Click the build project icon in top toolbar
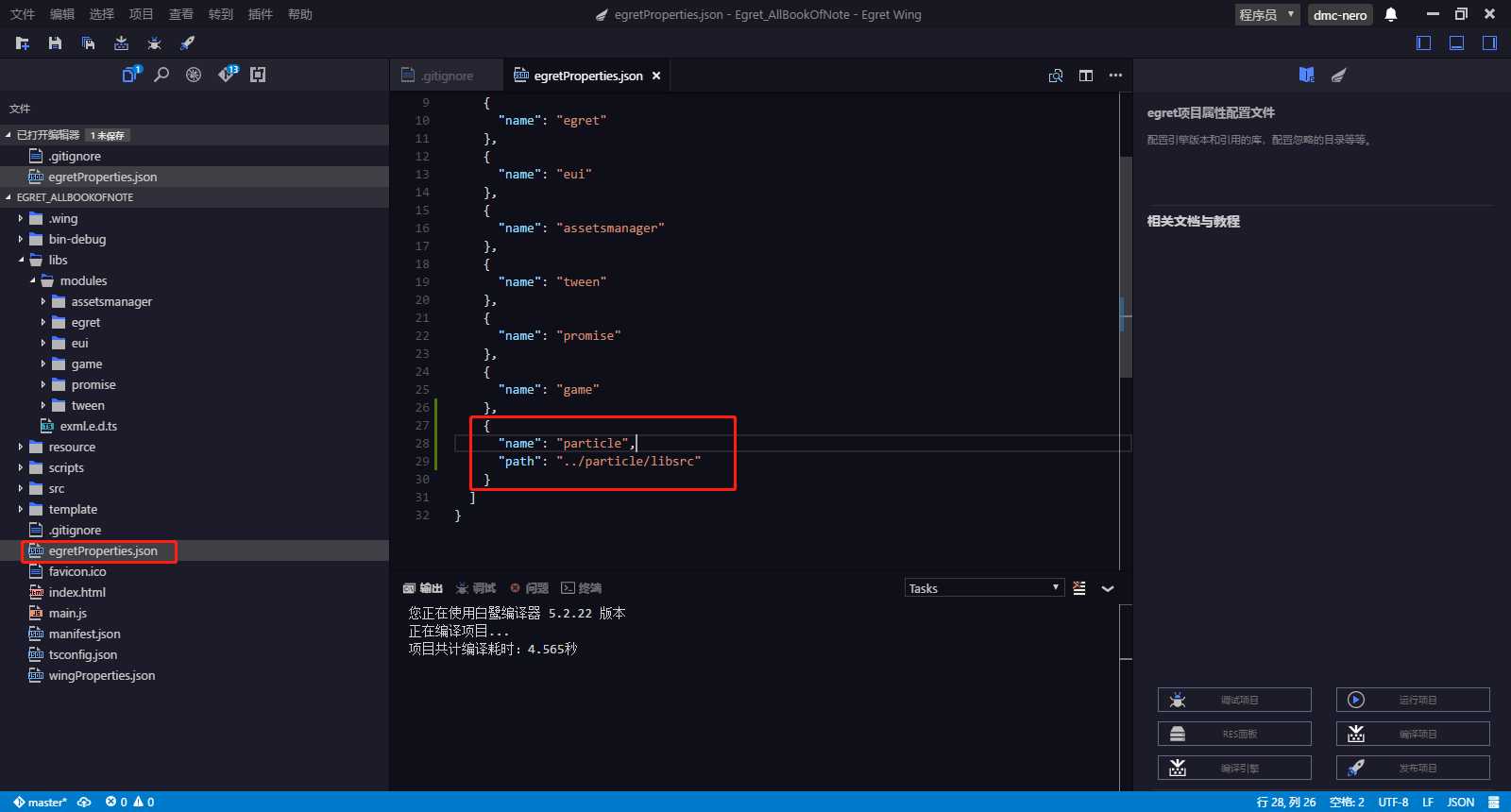The image size is (1511, 812). pyautogui.click(x=121, y=43)
